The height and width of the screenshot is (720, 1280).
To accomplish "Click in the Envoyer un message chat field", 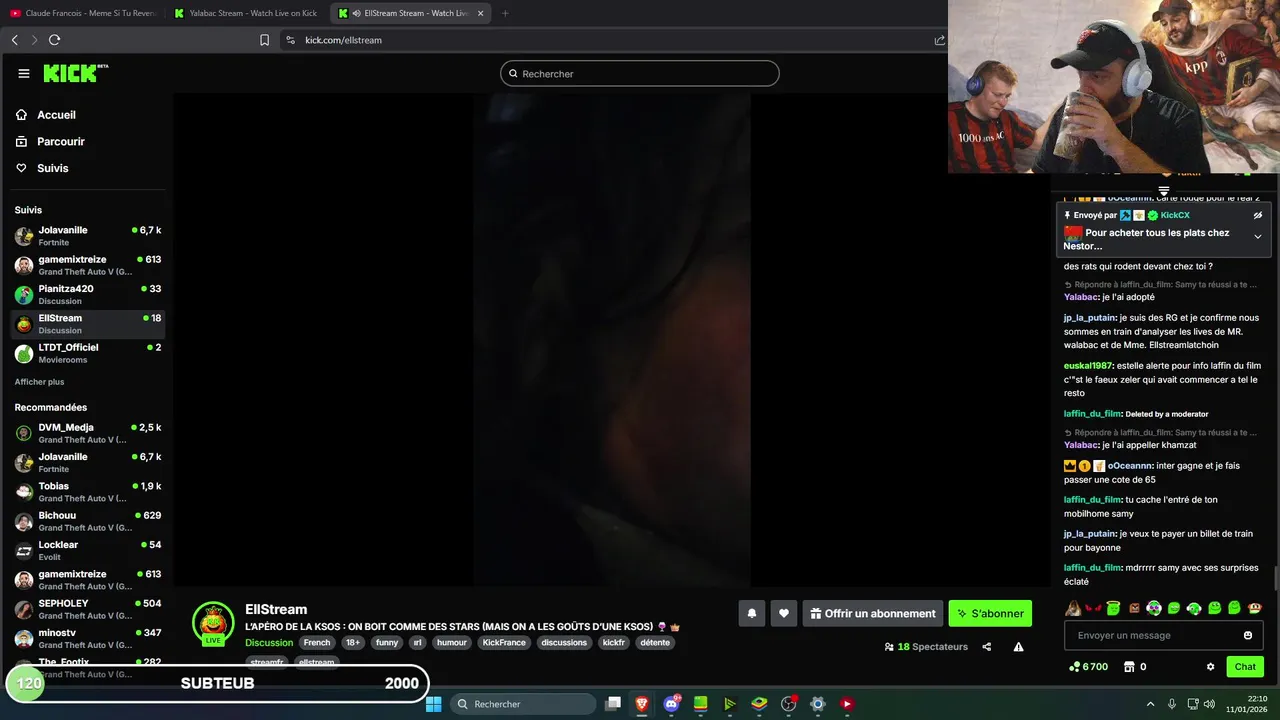I will tap(1153, 635).
